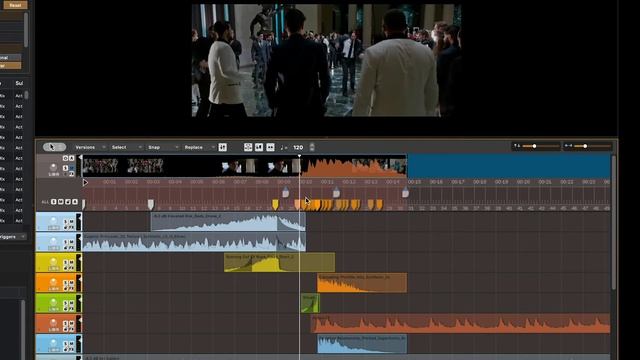Open FX on the topmost pale blue track
Screen dimensions: 640x360
tap(71, 228)
